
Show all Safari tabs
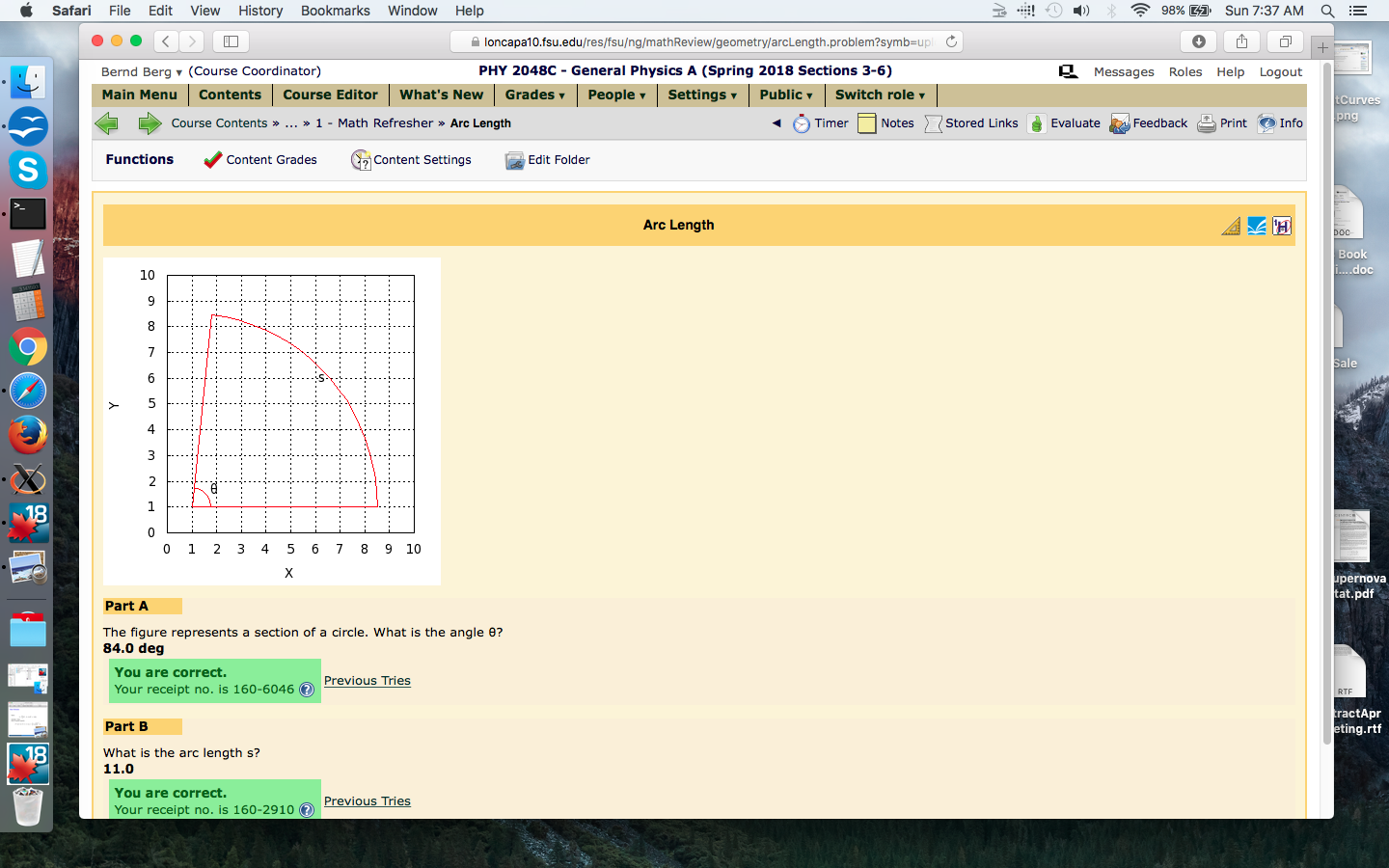click(x=1285, y=41)
